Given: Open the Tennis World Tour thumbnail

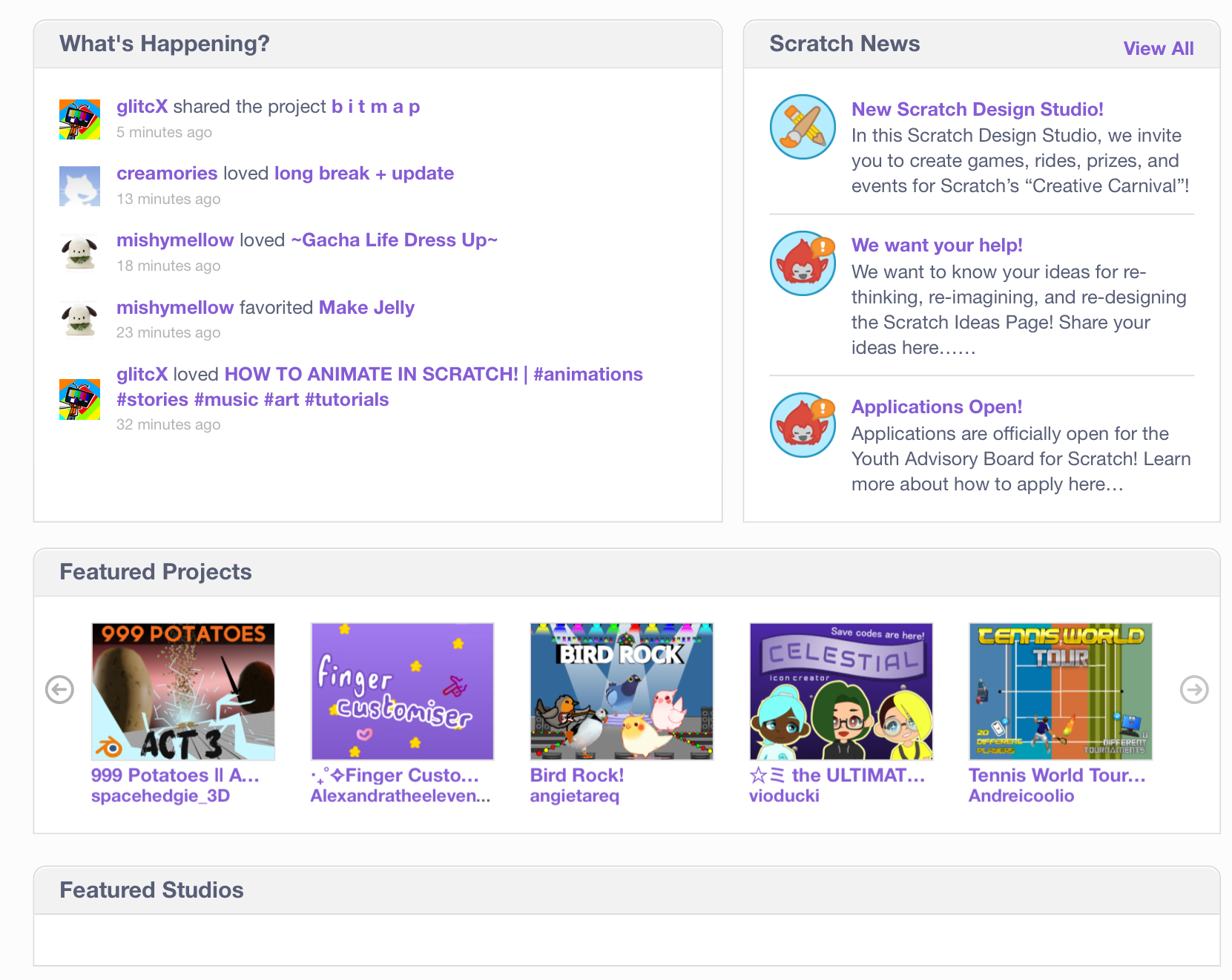Looking at the screenshot, I should click(1061, 691).
